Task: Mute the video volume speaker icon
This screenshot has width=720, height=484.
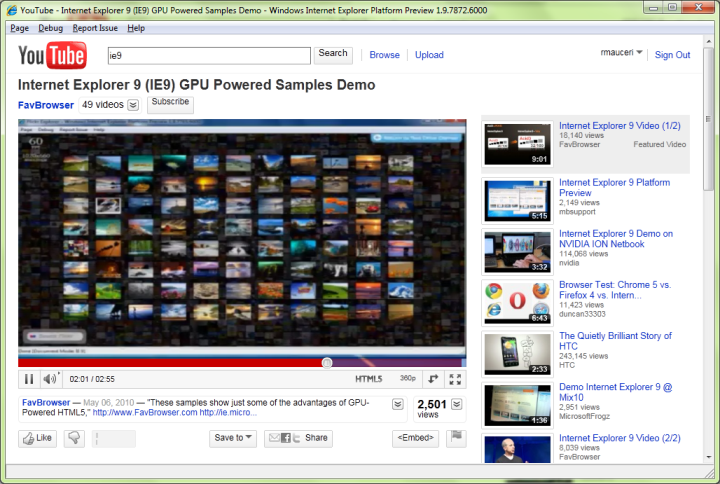Action: click(x=50, y=379)
